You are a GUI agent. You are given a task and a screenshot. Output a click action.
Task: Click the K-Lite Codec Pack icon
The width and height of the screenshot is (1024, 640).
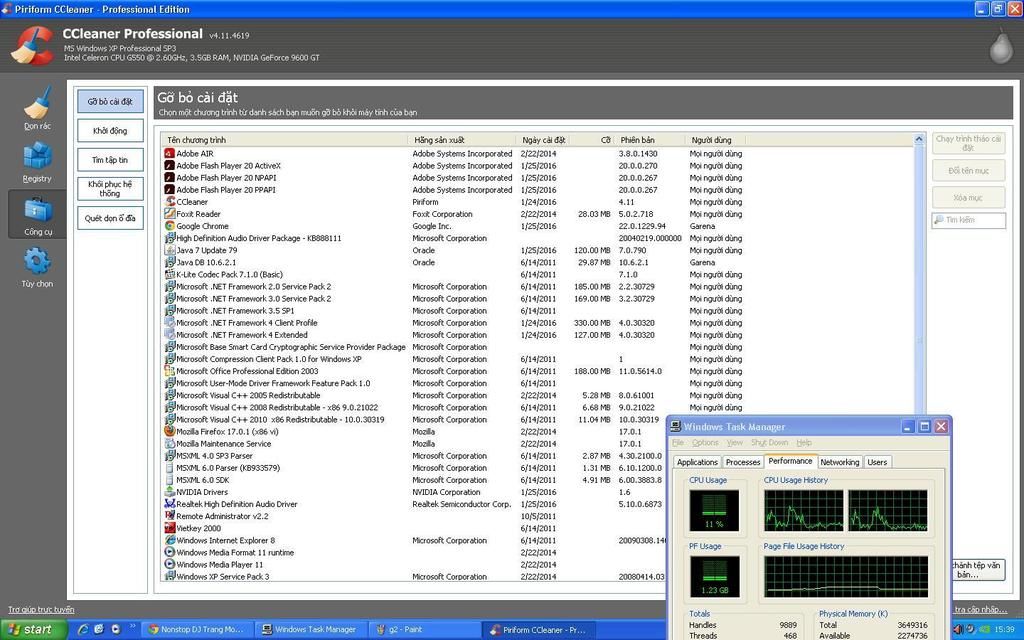170,274
